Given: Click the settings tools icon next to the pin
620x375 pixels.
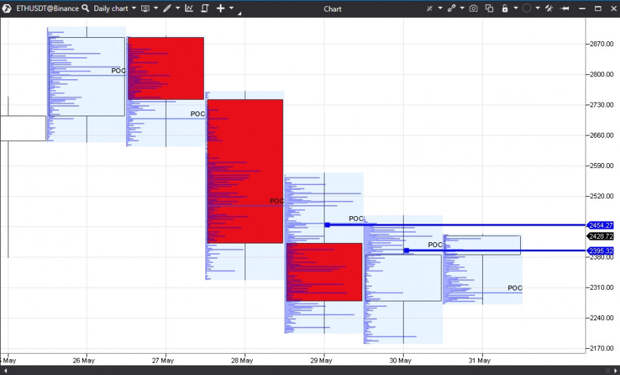Looking at the screenshot, I should (x=548, y=8).
